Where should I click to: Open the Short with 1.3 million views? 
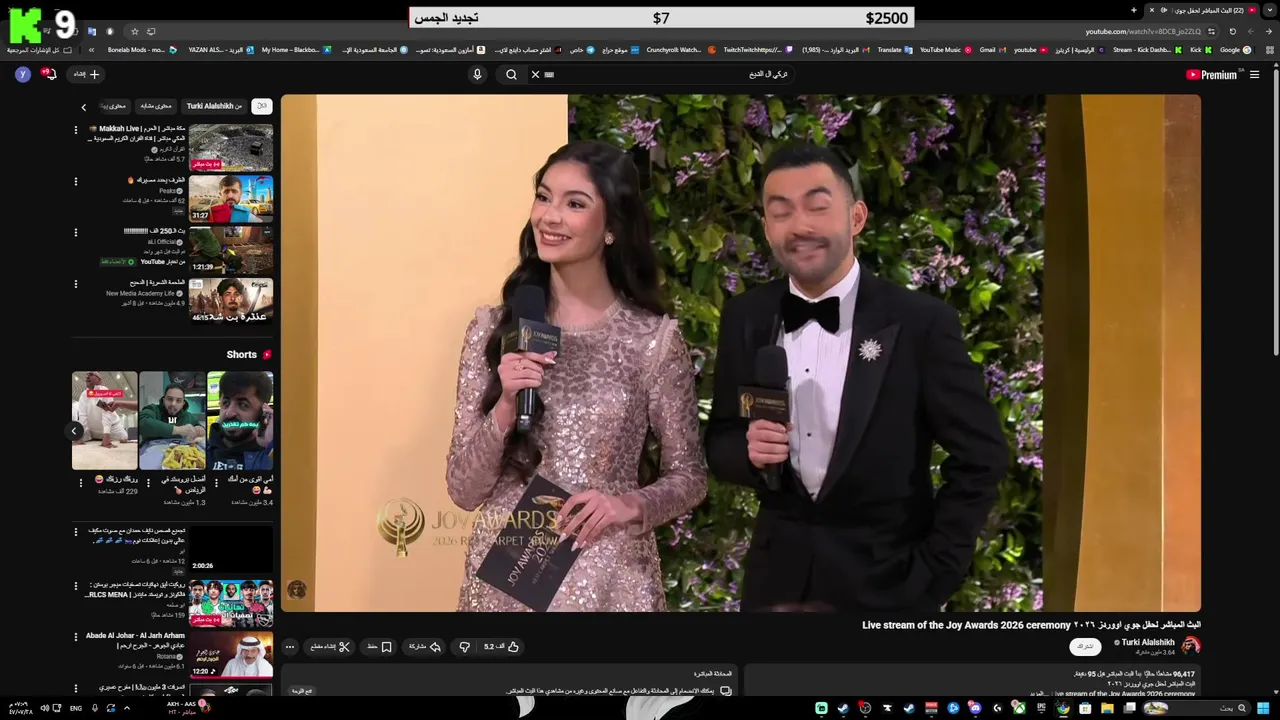[172, 420]
